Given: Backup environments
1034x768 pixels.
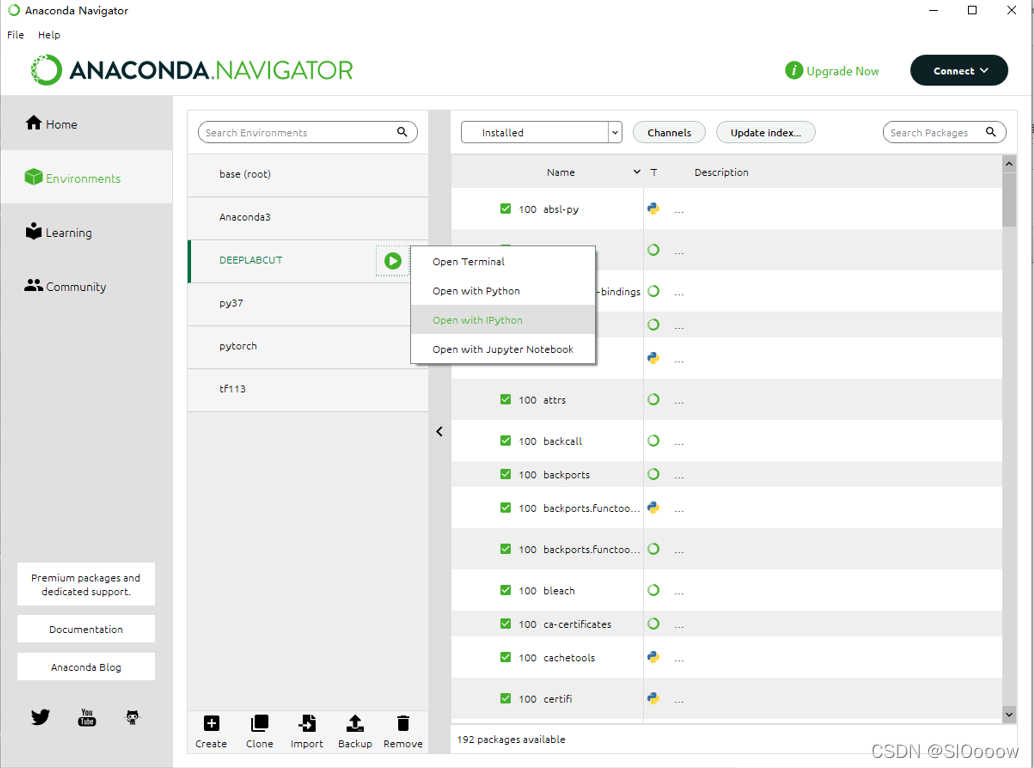Looking at the screenshot, I should point(355,732).
